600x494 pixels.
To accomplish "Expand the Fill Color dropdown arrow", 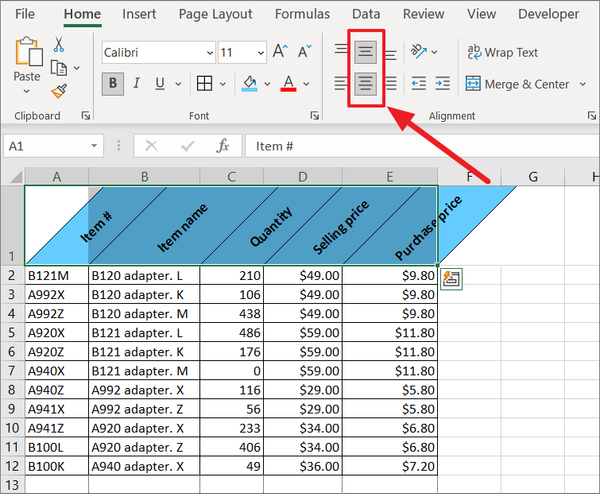I will click(x=267, y=83).
